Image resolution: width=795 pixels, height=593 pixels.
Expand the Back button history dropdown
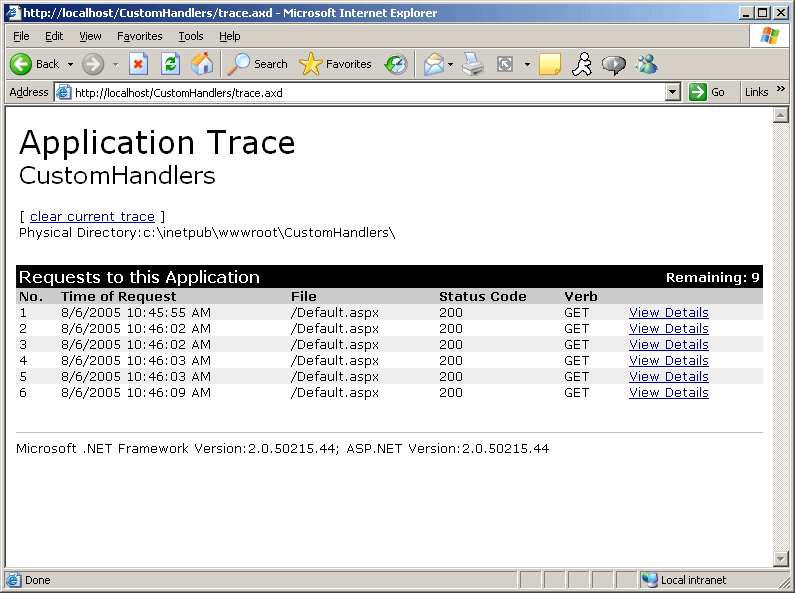tap(70, 64)
